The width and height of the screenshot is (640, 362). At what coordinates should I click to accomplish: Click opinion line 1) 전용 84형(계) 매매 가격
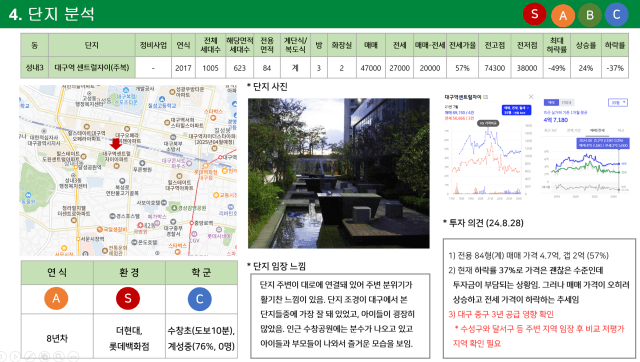[x=529, y=255]
